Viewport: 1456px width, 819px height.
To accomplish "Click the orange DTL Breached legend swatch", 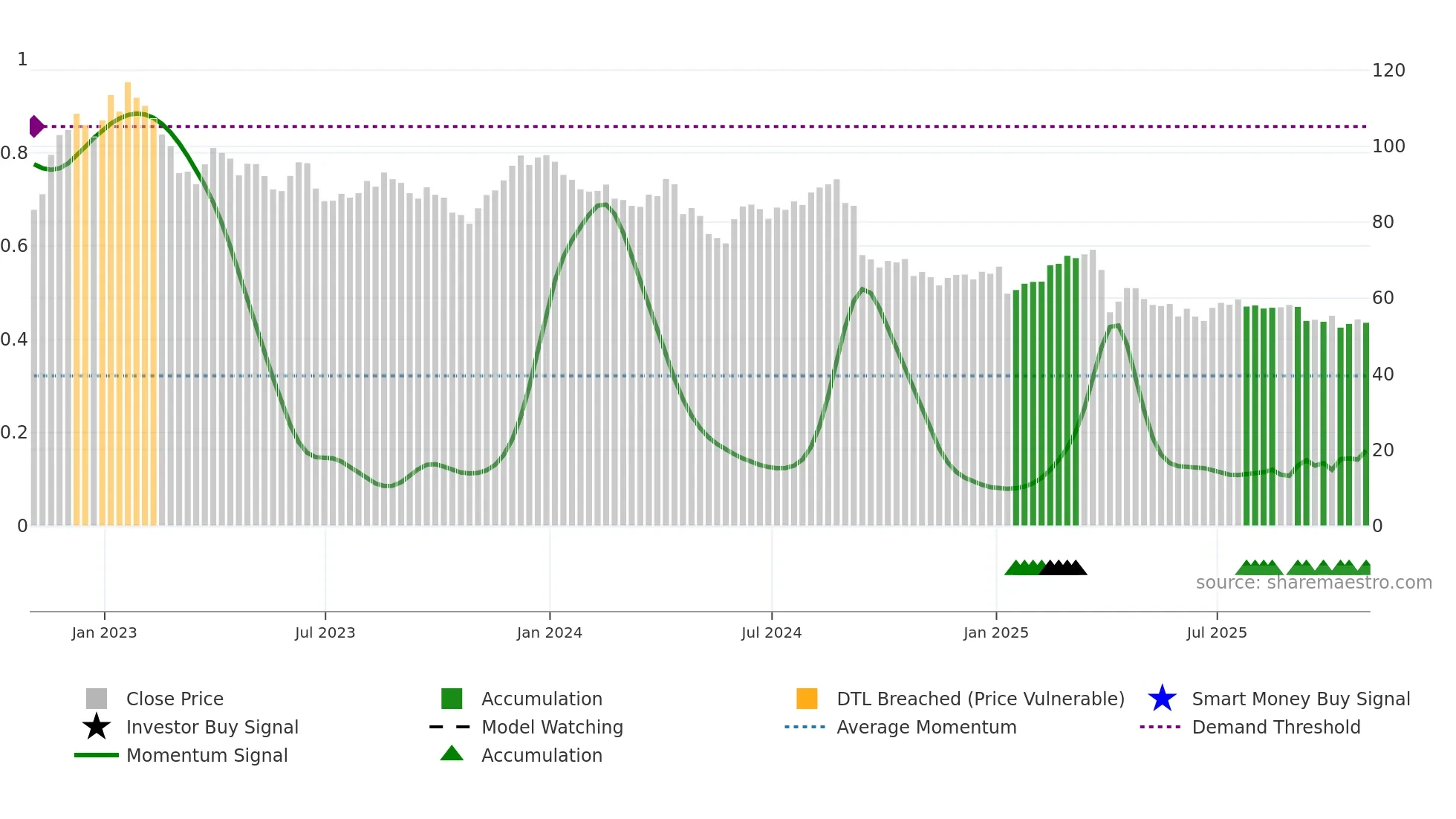I will 807,699.
